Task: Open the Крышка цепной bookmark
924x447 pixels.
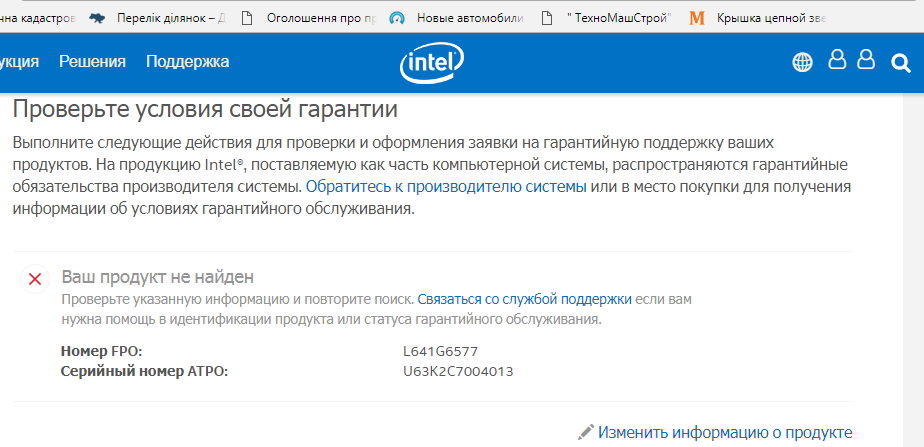Action: (757, 18)
